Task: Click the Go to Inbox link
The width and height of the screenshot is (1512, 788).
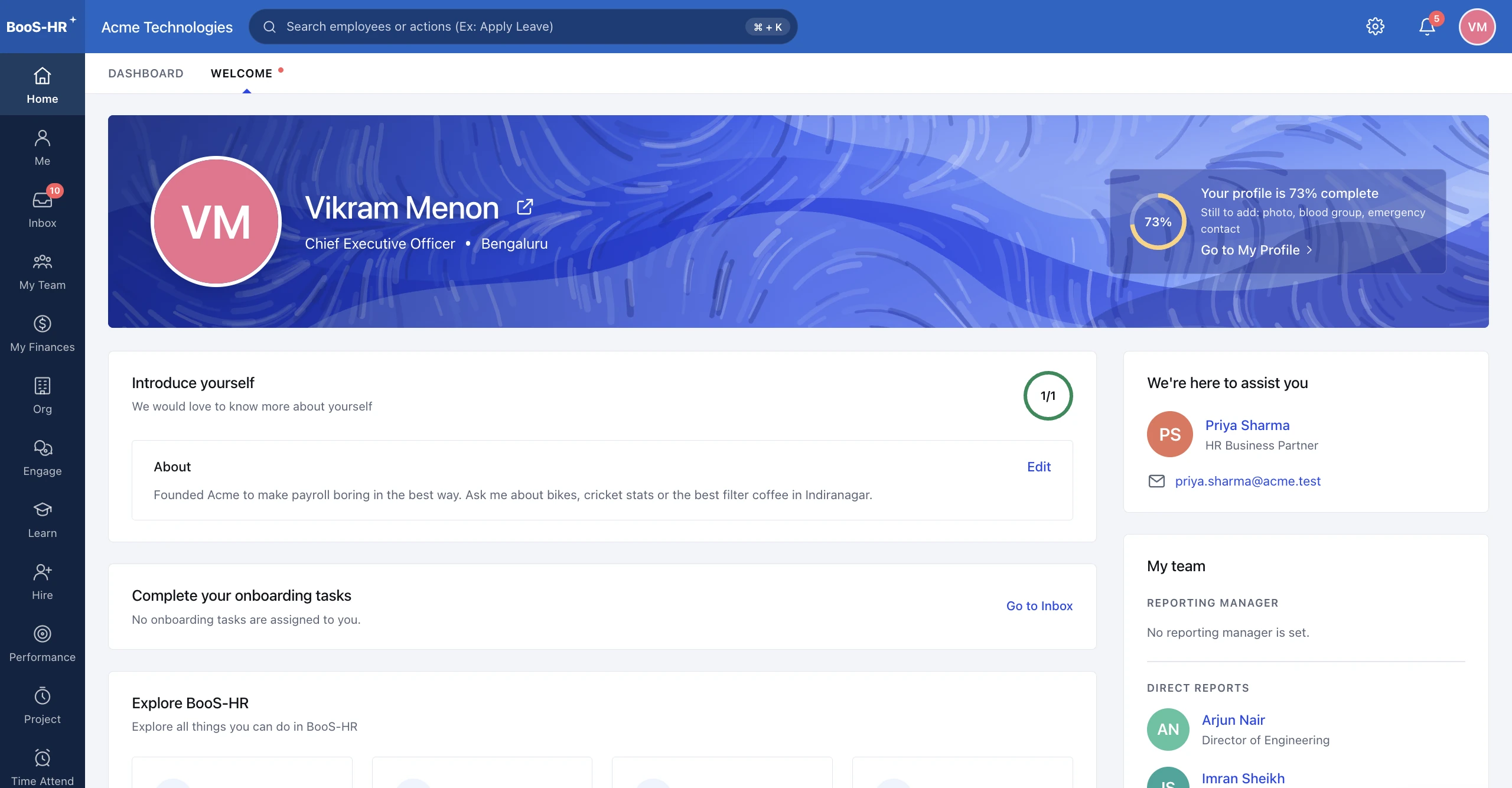Action: tap(1039, 606)
